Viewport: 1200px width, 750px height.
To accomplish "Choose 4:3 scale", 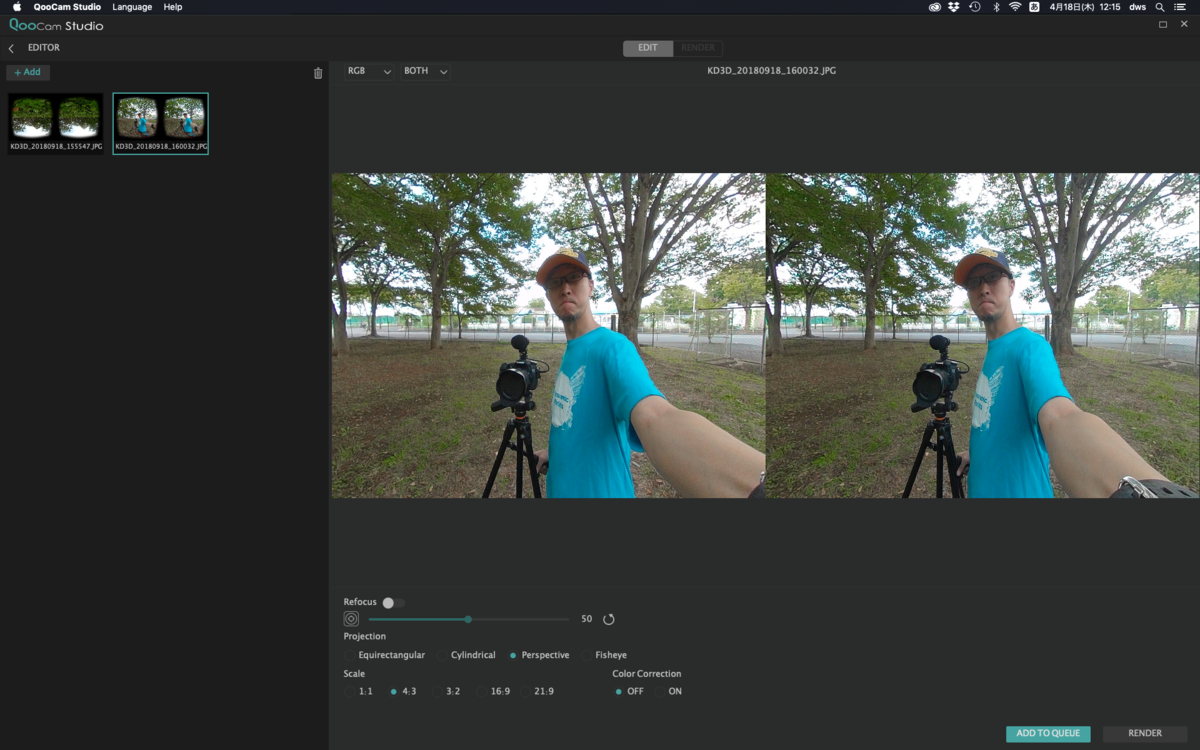I will click(404, 691).
